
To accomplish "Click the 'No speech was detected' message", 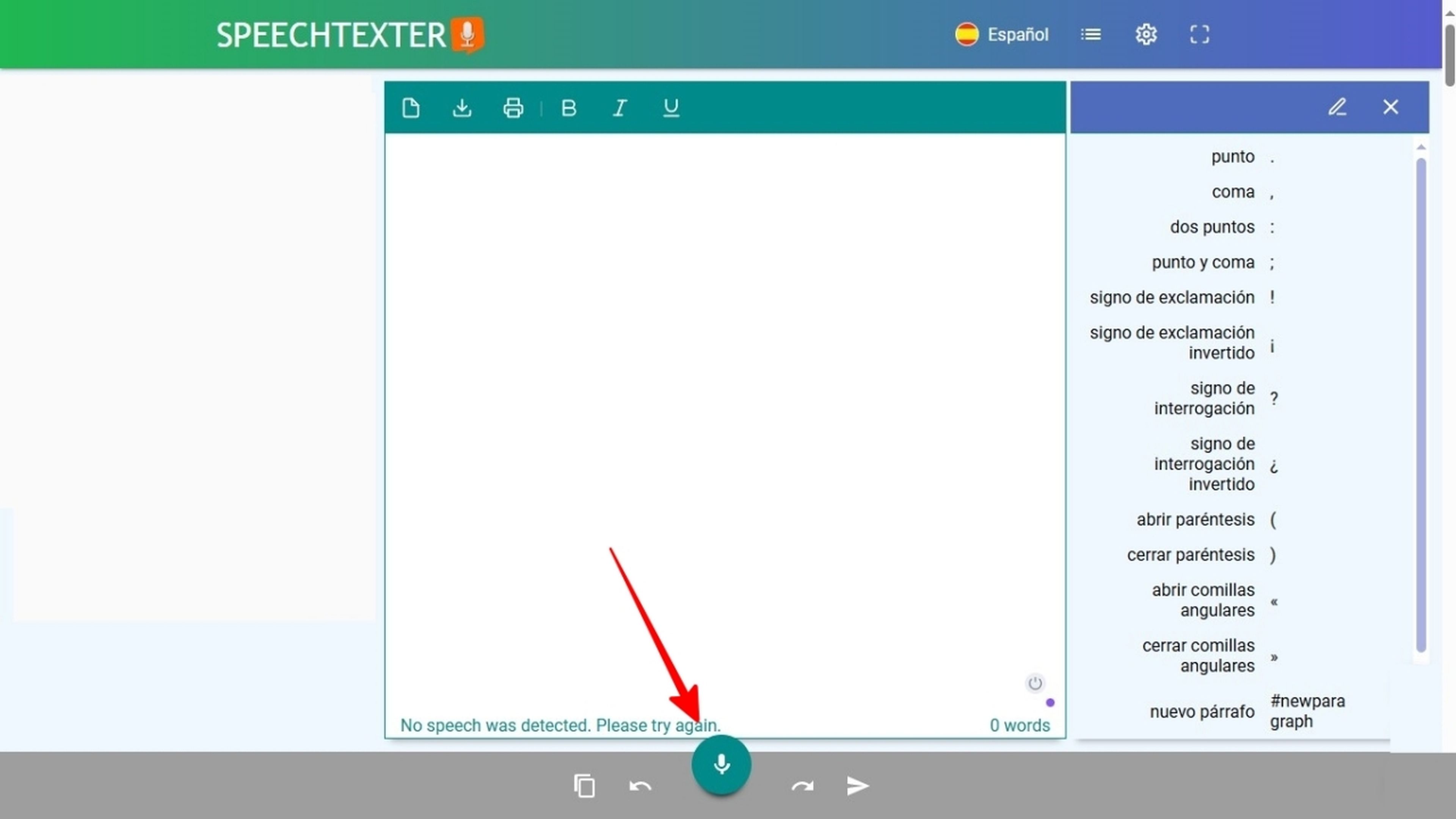I will [x=560, y=725].
